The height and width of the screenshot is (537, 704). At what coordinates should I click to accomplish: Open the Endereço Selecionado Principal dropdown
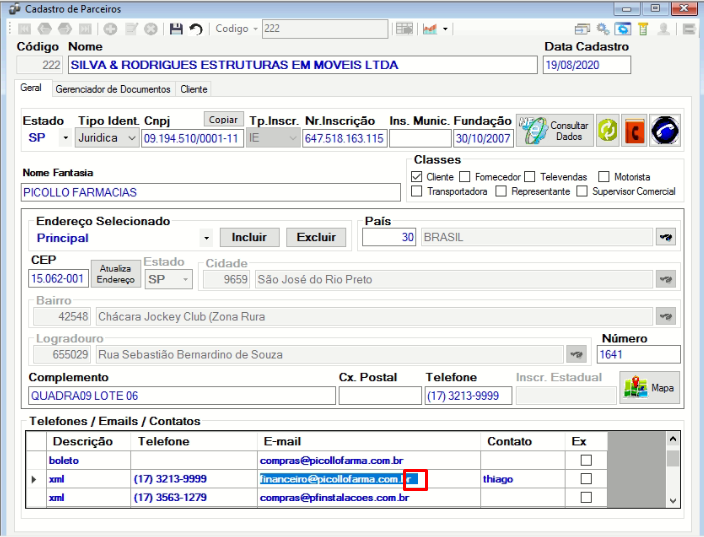coord(206,238)
